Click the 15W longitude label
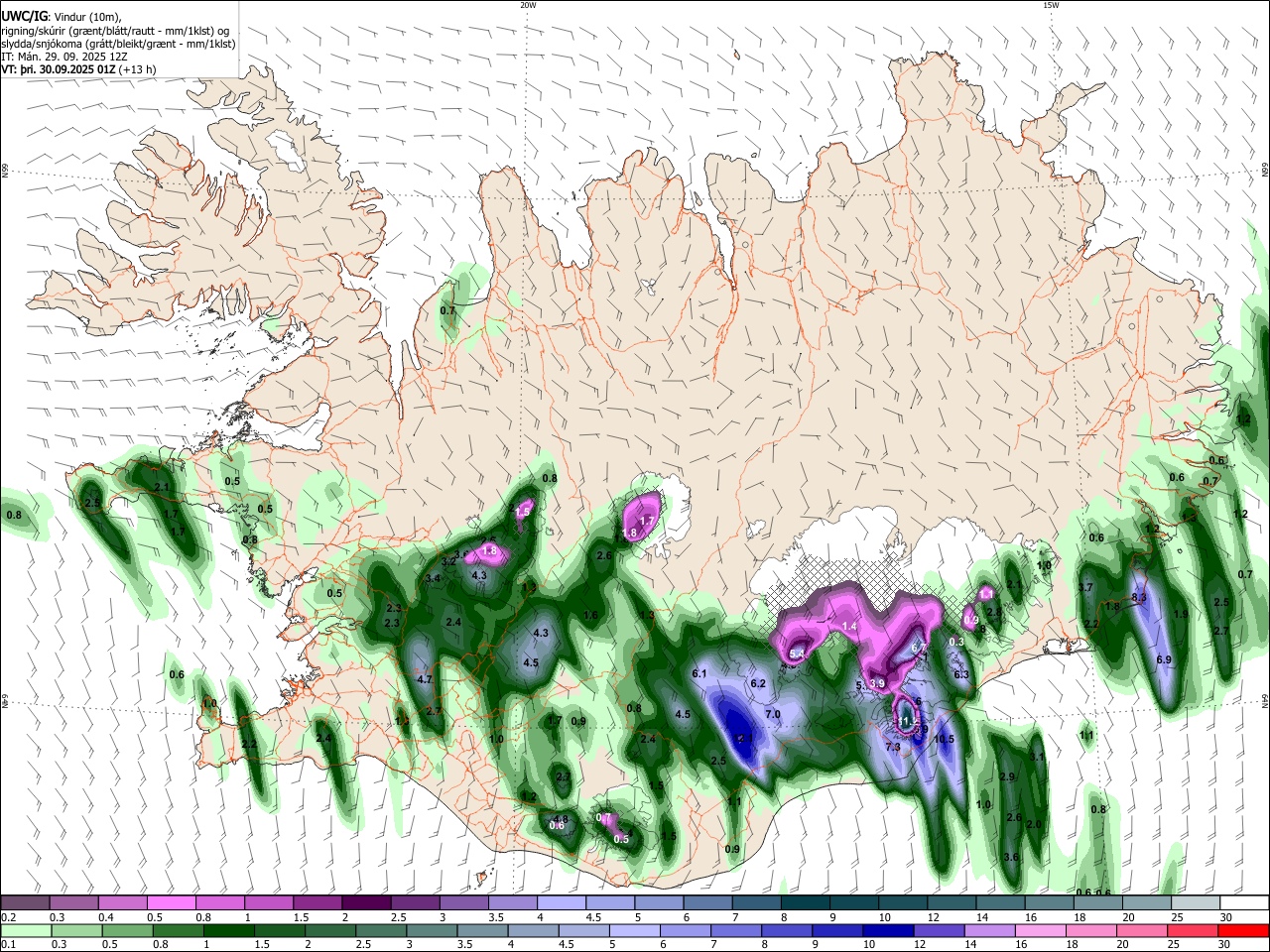Viewport: 1270px width, 952px height. (x=1051, y=5)
